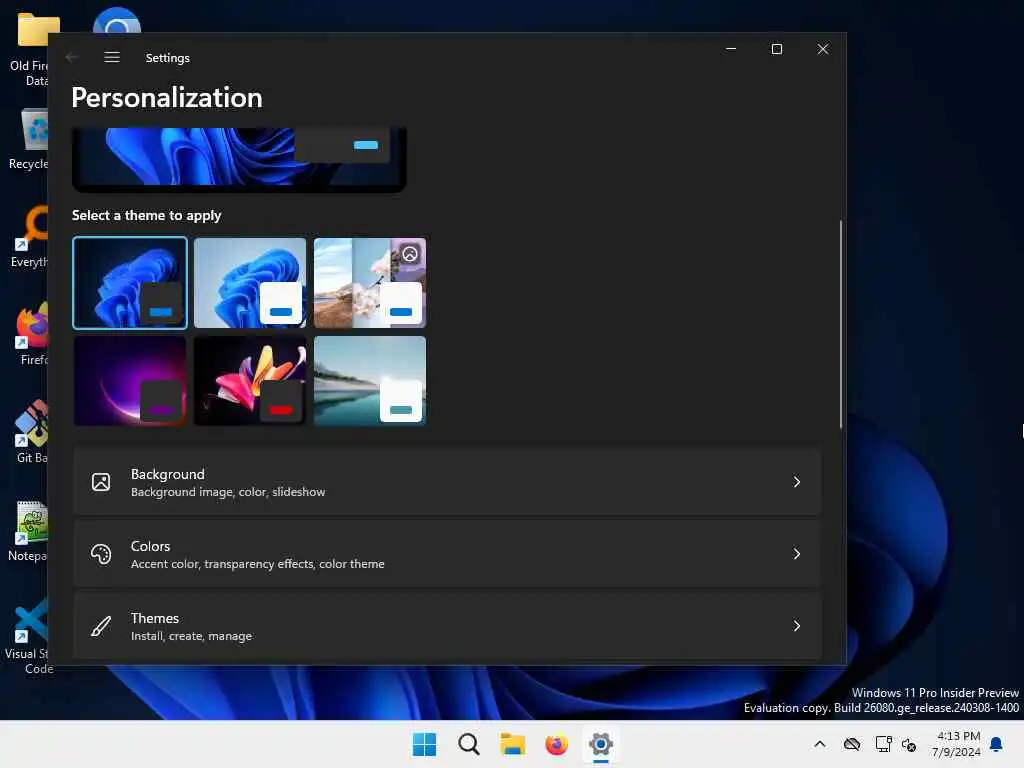Click the Themes paintbrush icon

(101, 626)
